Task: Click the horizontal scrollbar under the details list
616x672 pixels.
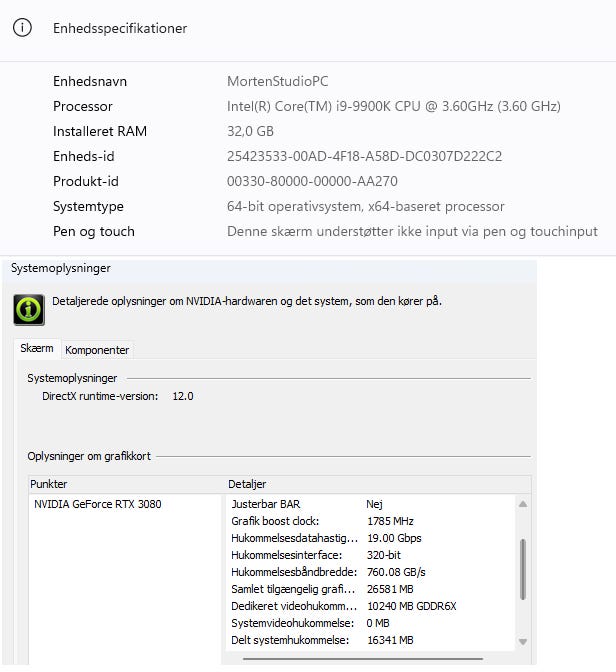Action: [363, 659]
